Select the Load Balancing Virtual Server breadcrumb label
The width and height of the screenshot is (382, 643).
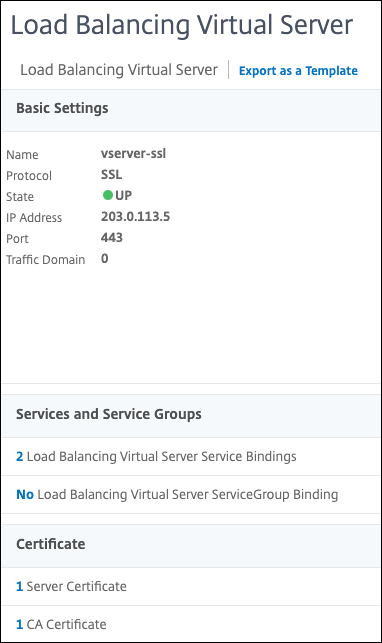[x=119, y=70]
